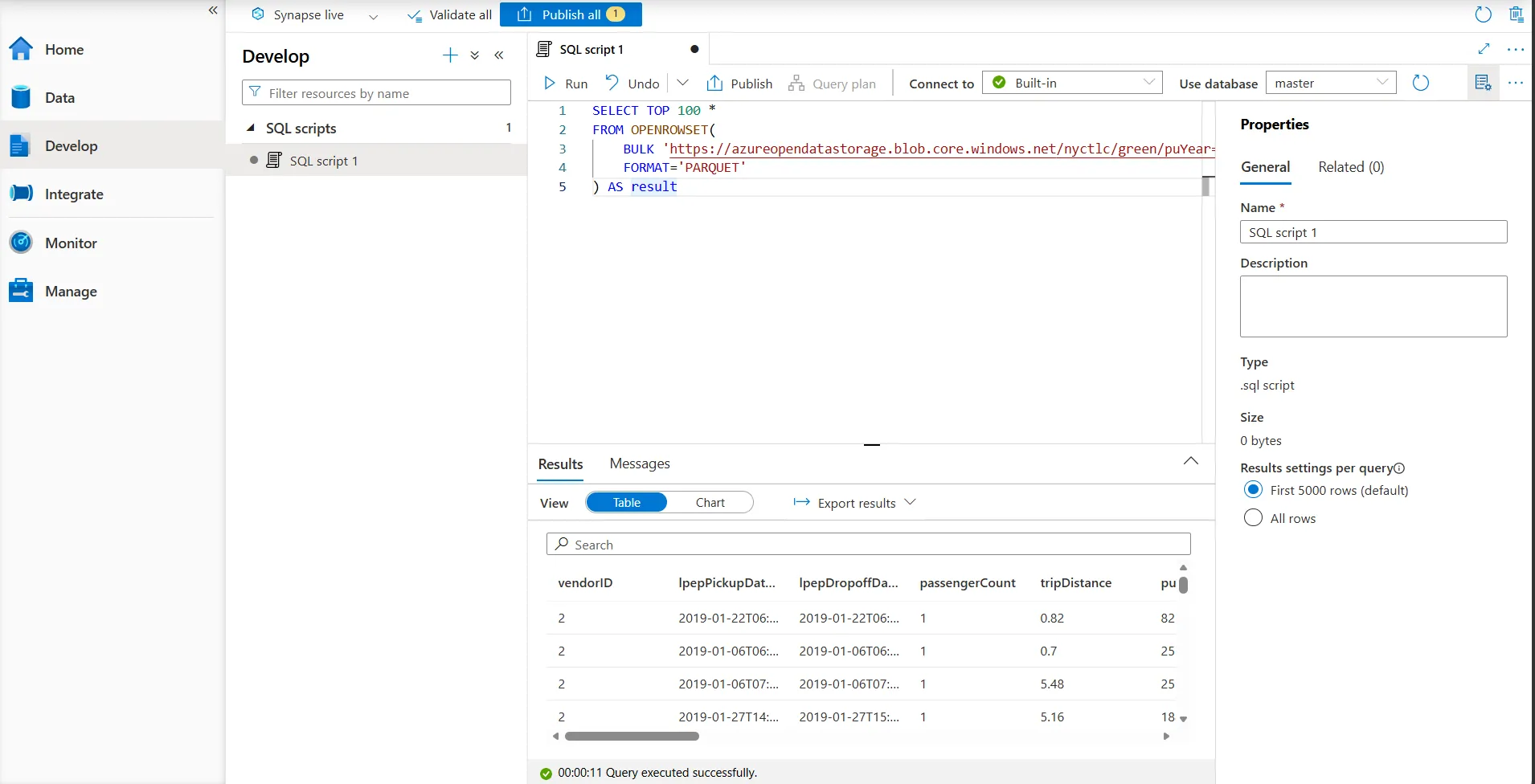Collapse the left navigation sidebar
This screenshot has width=1535, height=784.
(x=213, y=10)
